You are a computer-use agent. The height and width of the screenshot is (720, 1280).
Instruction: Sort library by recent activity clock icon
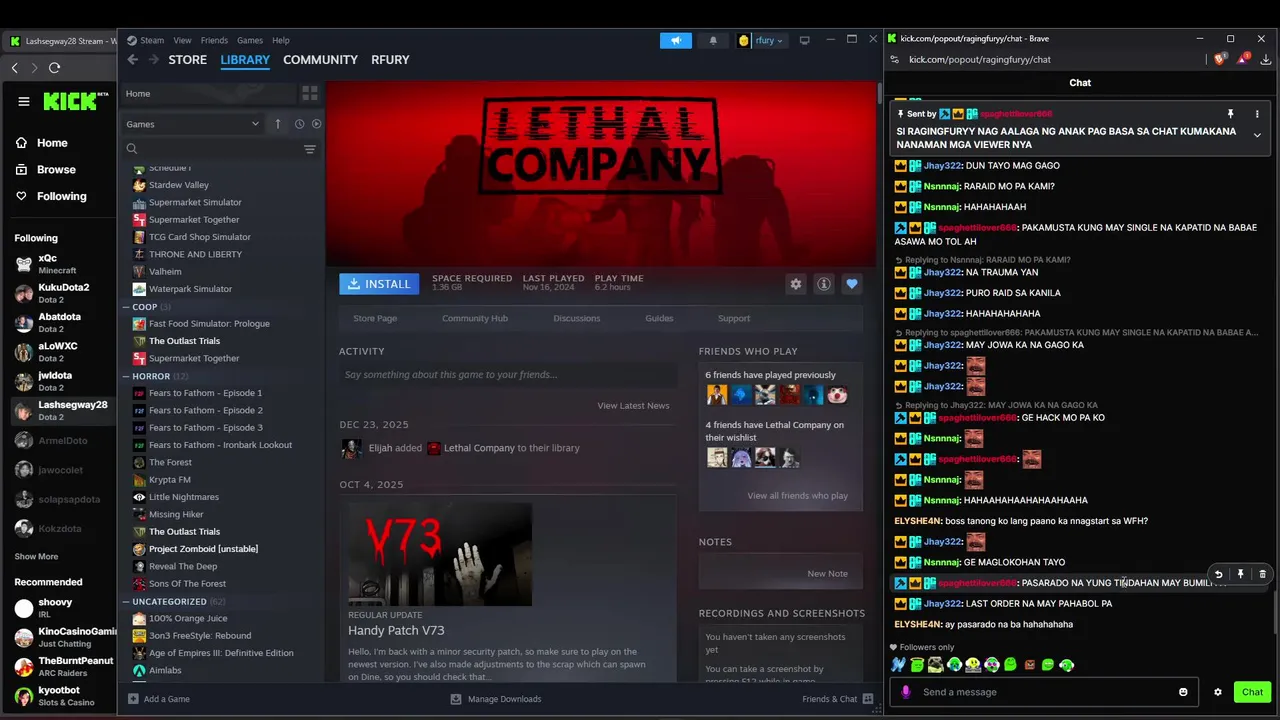(x=299, y=124)
